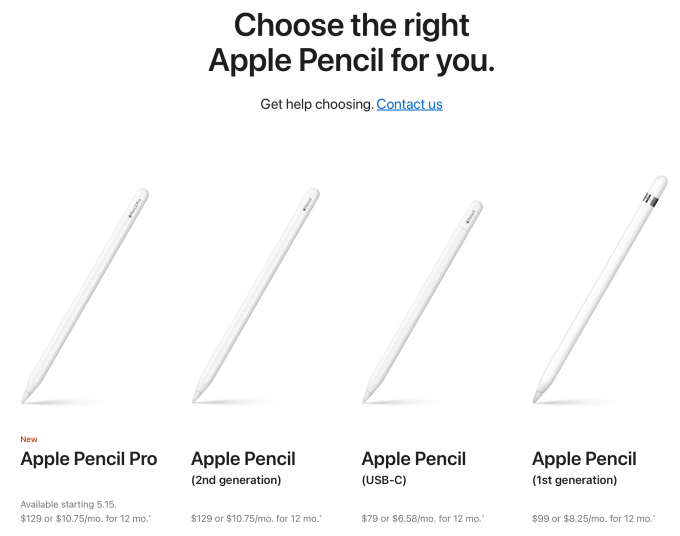Click the Apple Pencil Pro $129 price text

click(85, 519)
